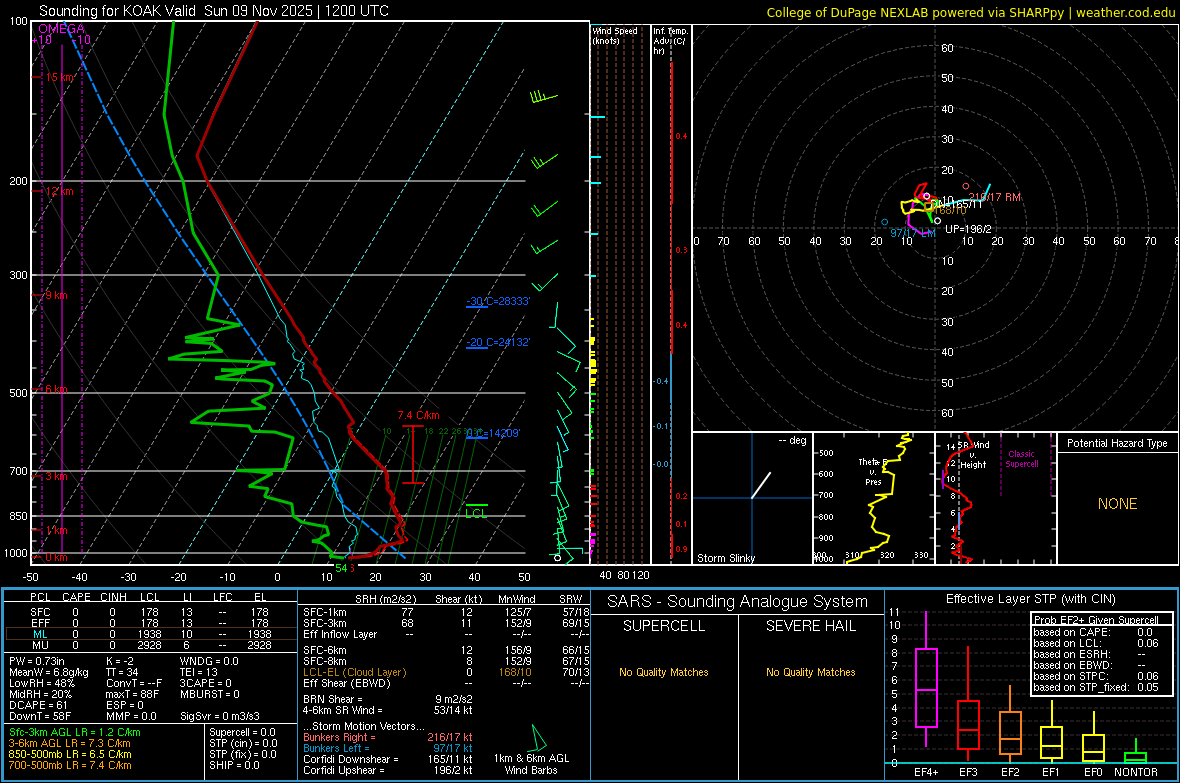Viewport: 1180px width, 783px height.
Task: Click the Storm Slinky panel label
Action: [x=726, y=558]
